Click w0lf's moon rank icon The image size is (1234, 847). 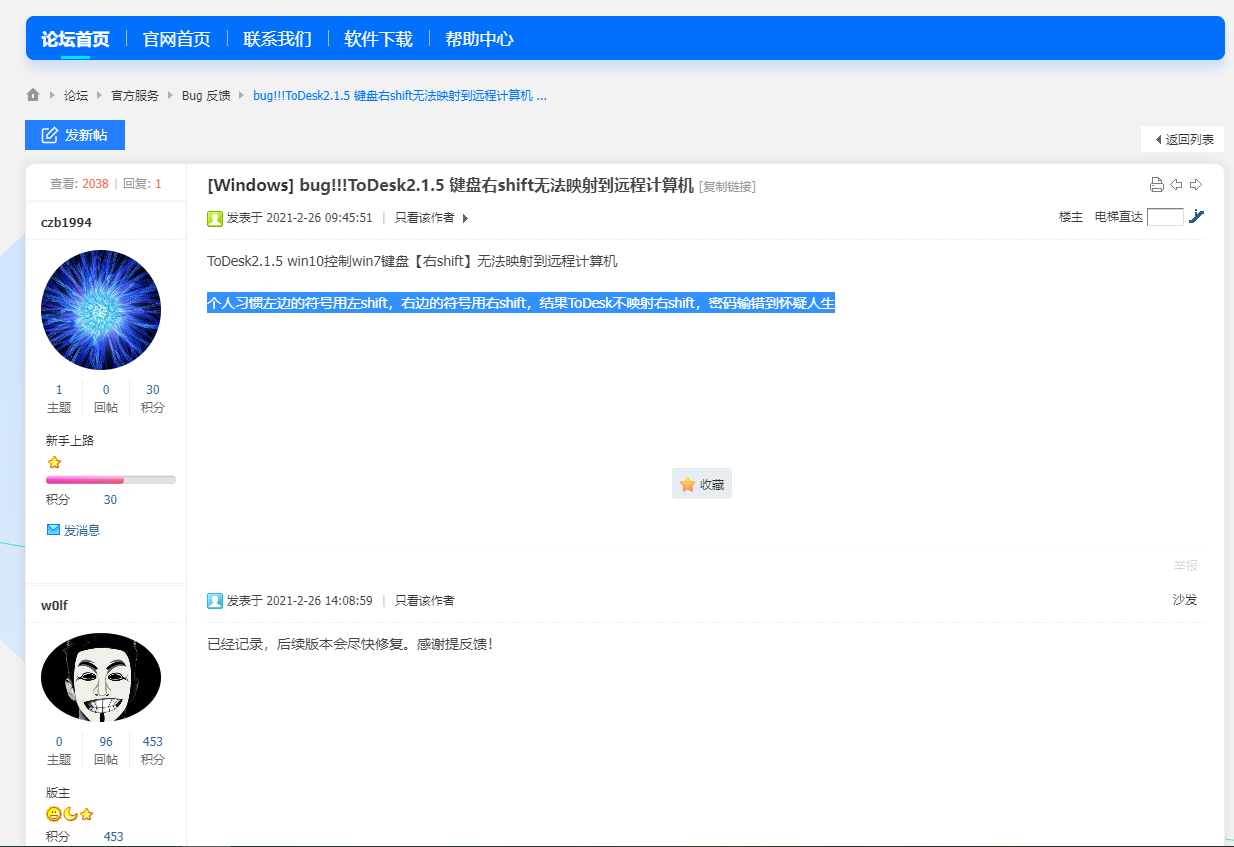point(70,814)
